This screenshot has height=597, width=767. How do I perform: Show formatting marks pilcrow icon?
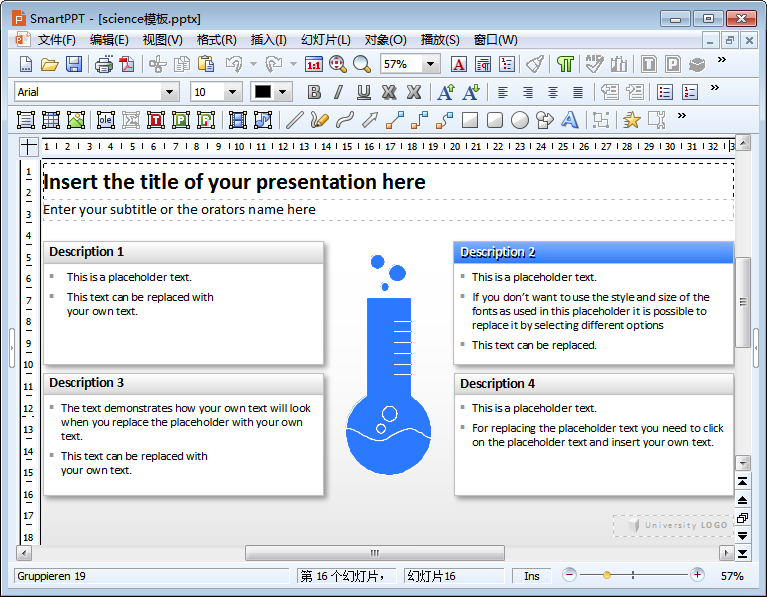pyautogui.click(x=565, y=64)
